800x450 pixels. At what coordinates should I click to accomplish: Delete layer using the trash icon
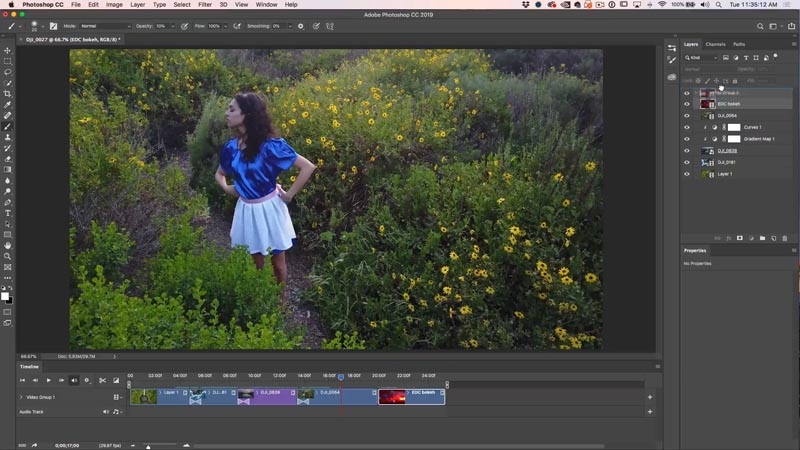click(x=785, y=238)
